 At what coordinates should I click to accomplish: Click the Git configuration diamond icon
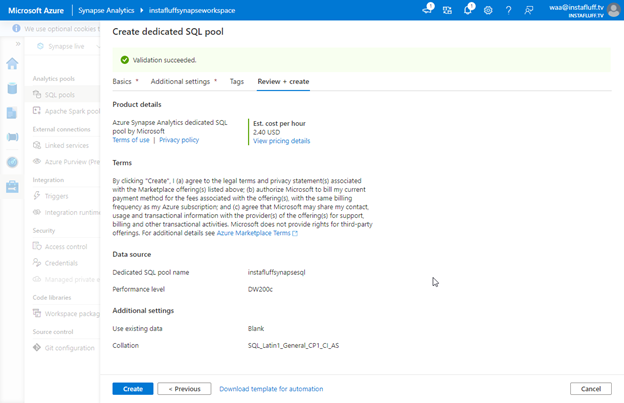(37, 348)
